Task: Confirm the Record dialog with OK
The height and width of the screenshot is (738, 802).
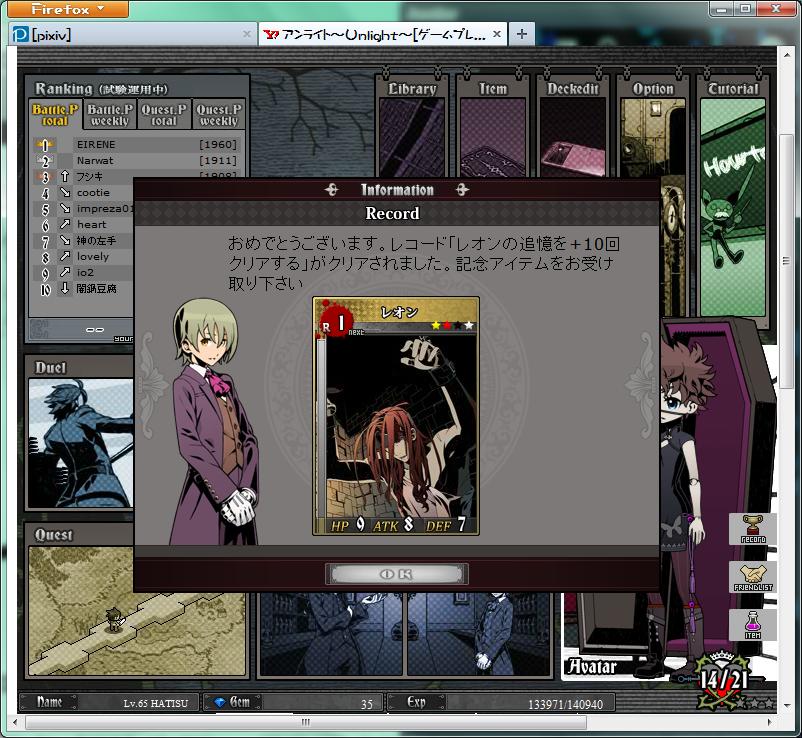Action: click(x=396, y=574)
